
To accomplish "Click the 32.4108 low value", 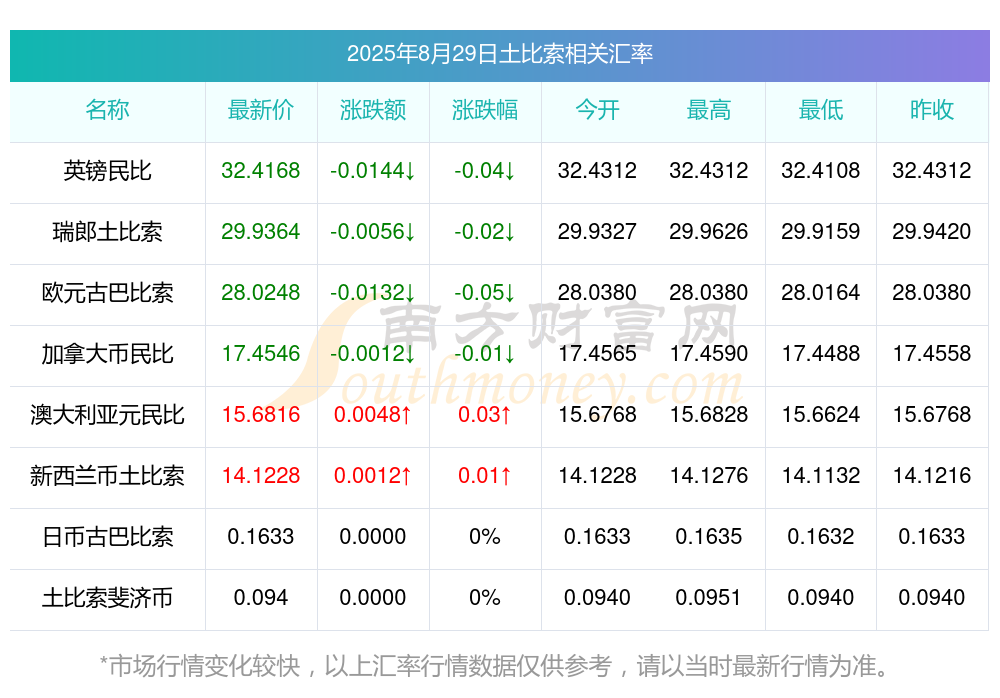I will pos(821,170).
